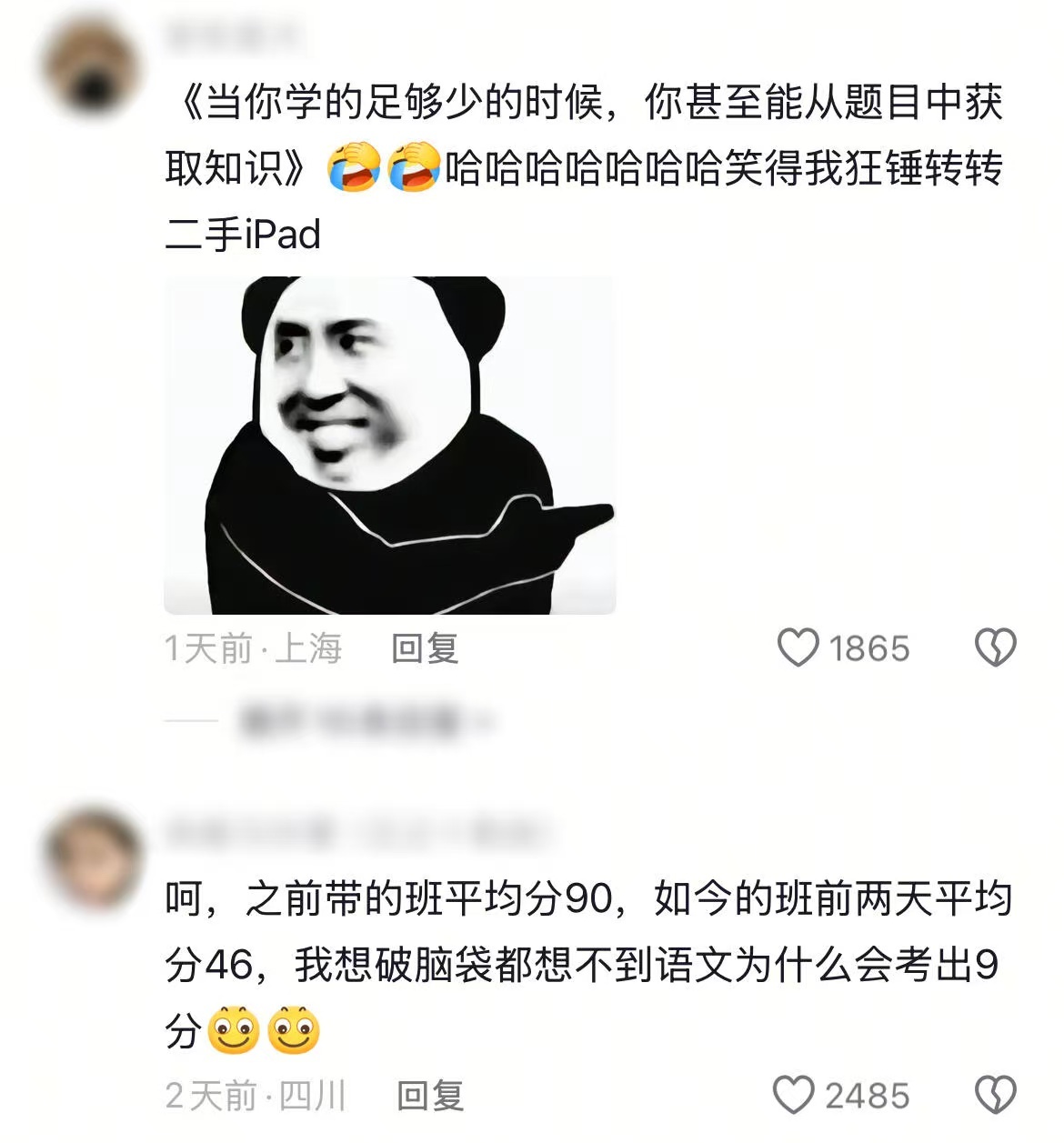Screen dimensions: 1064x1143
Task: Open the blurred username above the first comment
Action: [232, 38]
